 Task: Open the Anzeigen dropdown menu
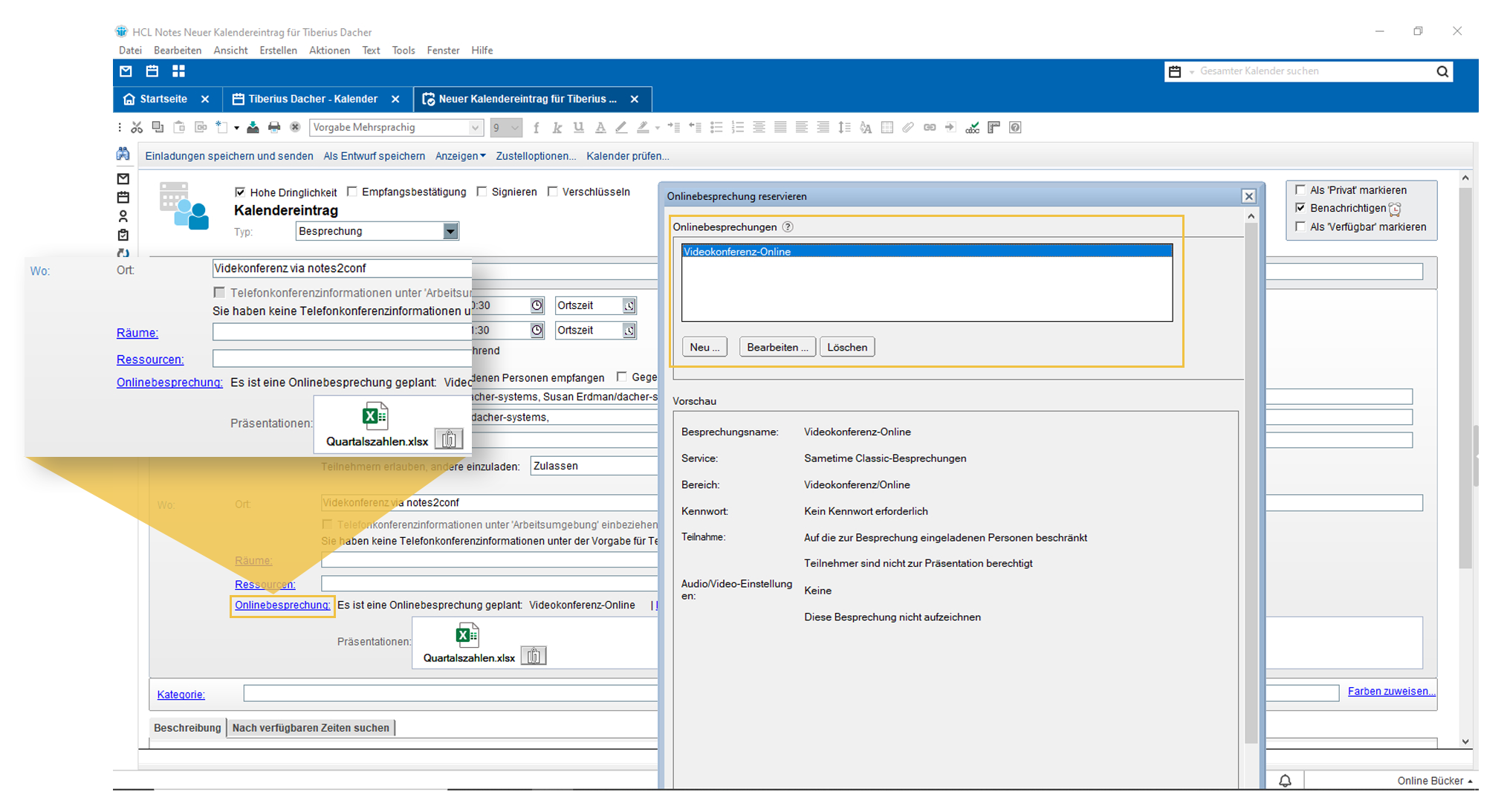pyautogui.click(x=460, y=156)
